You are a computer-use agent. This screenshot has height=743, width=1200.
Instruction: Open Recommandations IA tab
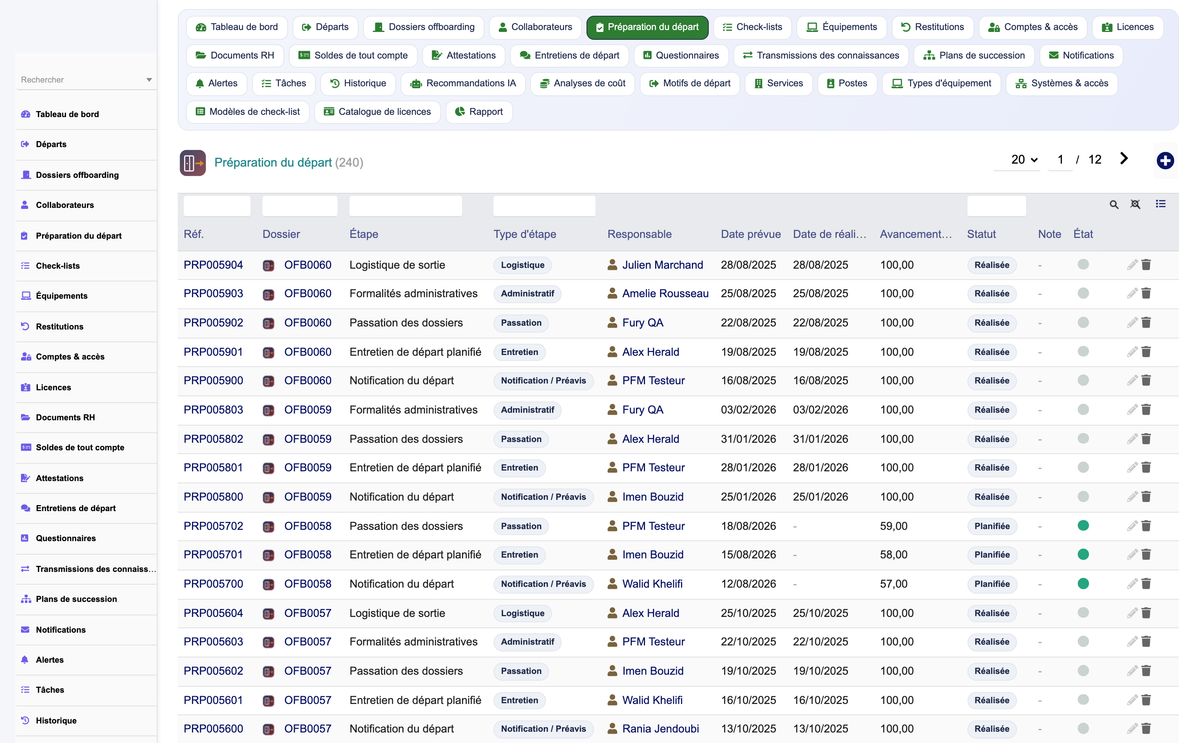pos(463,83)
